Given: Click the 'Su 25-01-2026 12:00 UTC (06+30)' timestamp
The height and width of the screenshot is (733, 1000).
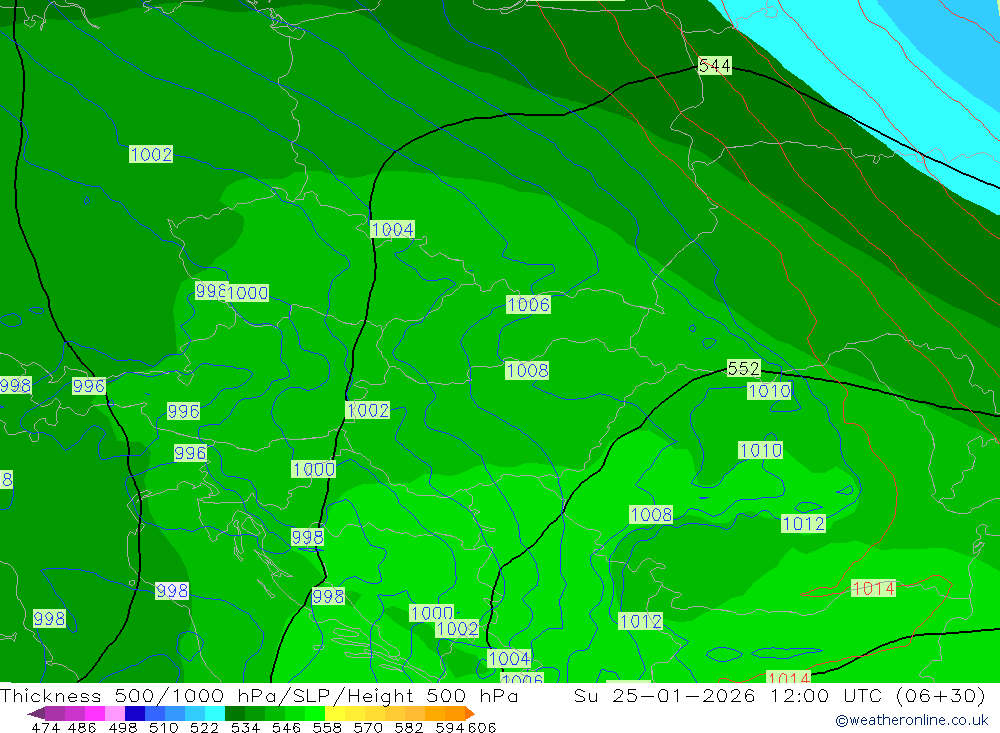Looking at the screenshot, I should (779, 695).
